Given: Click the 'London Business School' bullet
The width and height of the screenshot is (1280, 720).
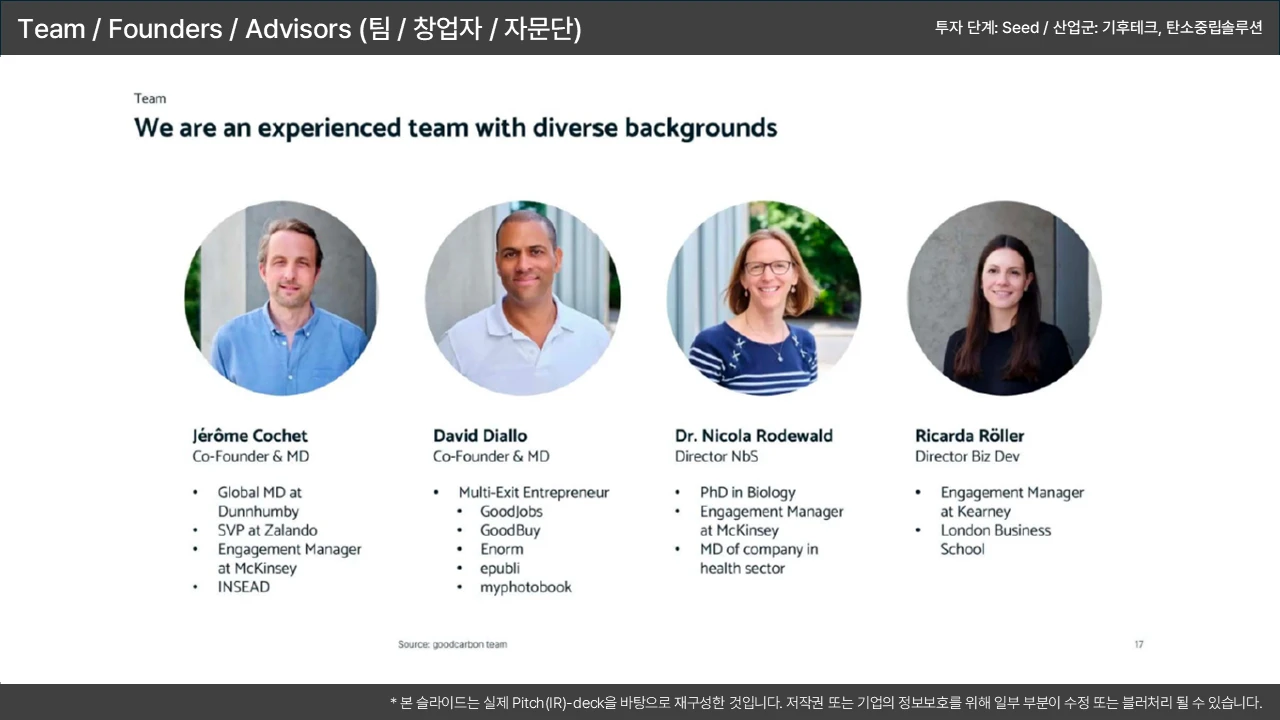Looking at the screenshot, I should click(x=995, y=539).
